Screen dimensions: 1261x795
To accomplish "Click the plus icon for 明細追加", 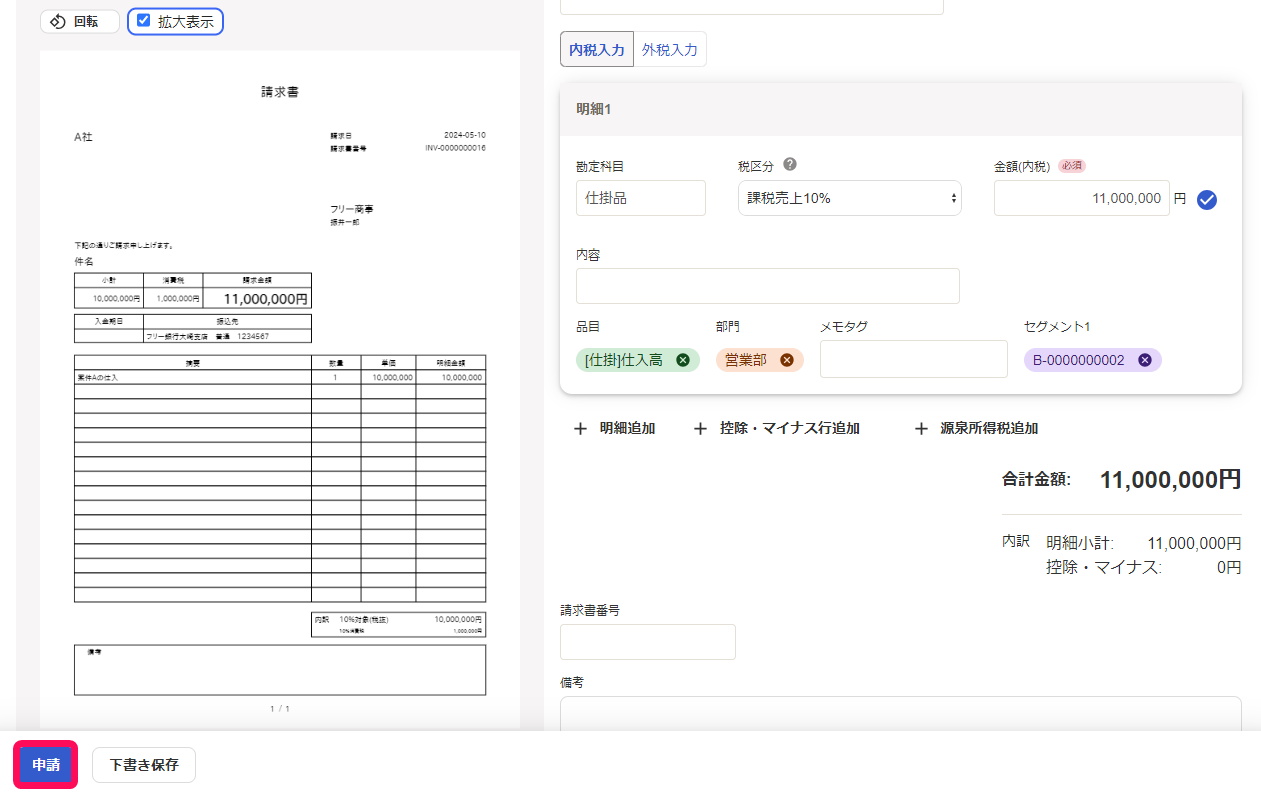I will [x=580, y=428].
